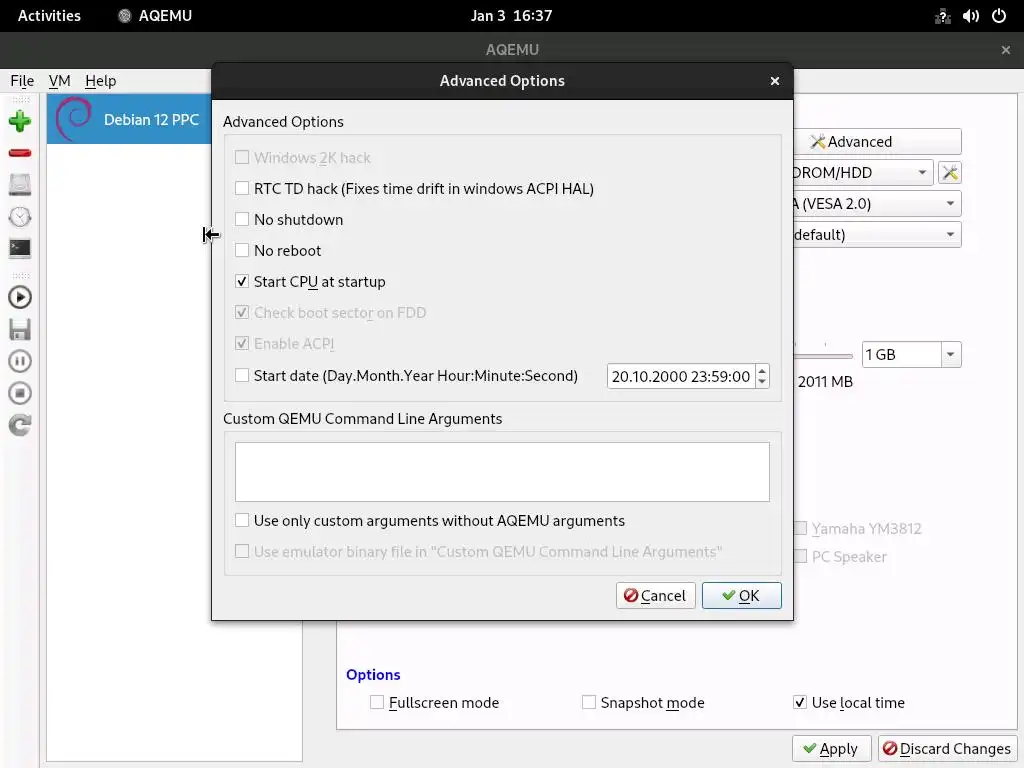Enable the Start date checkbox

[242, 376]
